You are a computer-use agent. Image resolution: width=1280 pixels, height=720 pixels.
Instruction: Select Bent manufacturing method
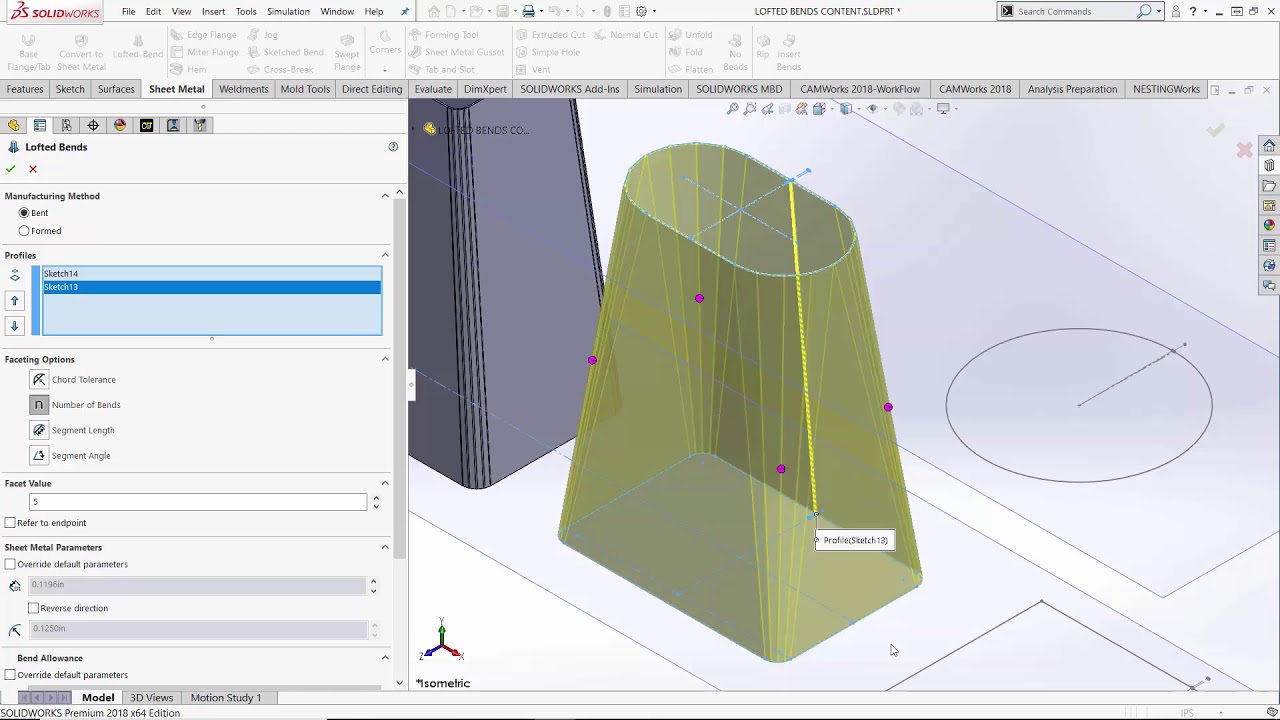click(24, 213)
